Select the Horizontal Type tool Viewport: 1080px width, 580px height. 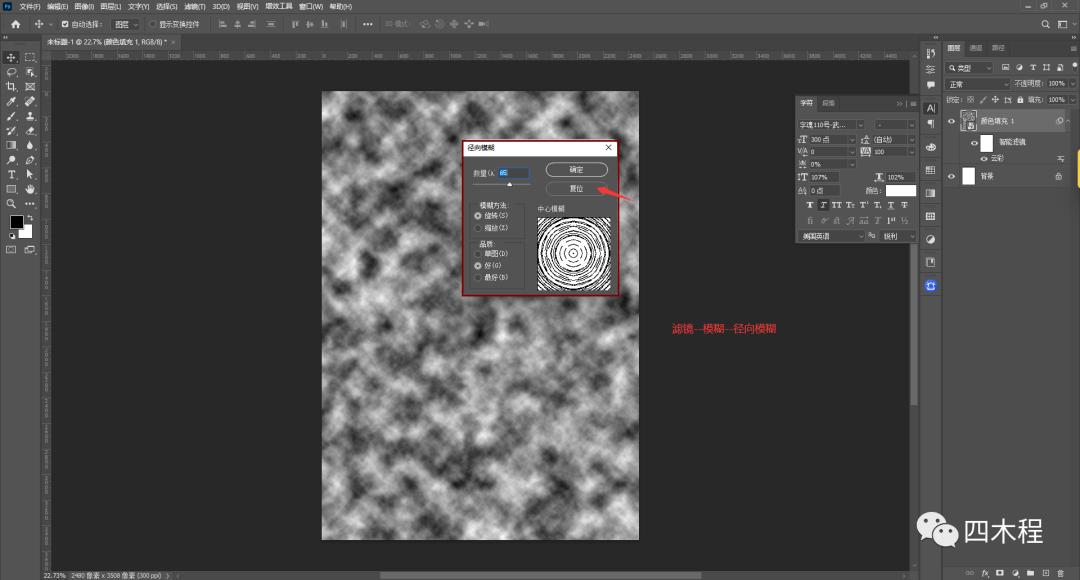(x=11, y=174)
